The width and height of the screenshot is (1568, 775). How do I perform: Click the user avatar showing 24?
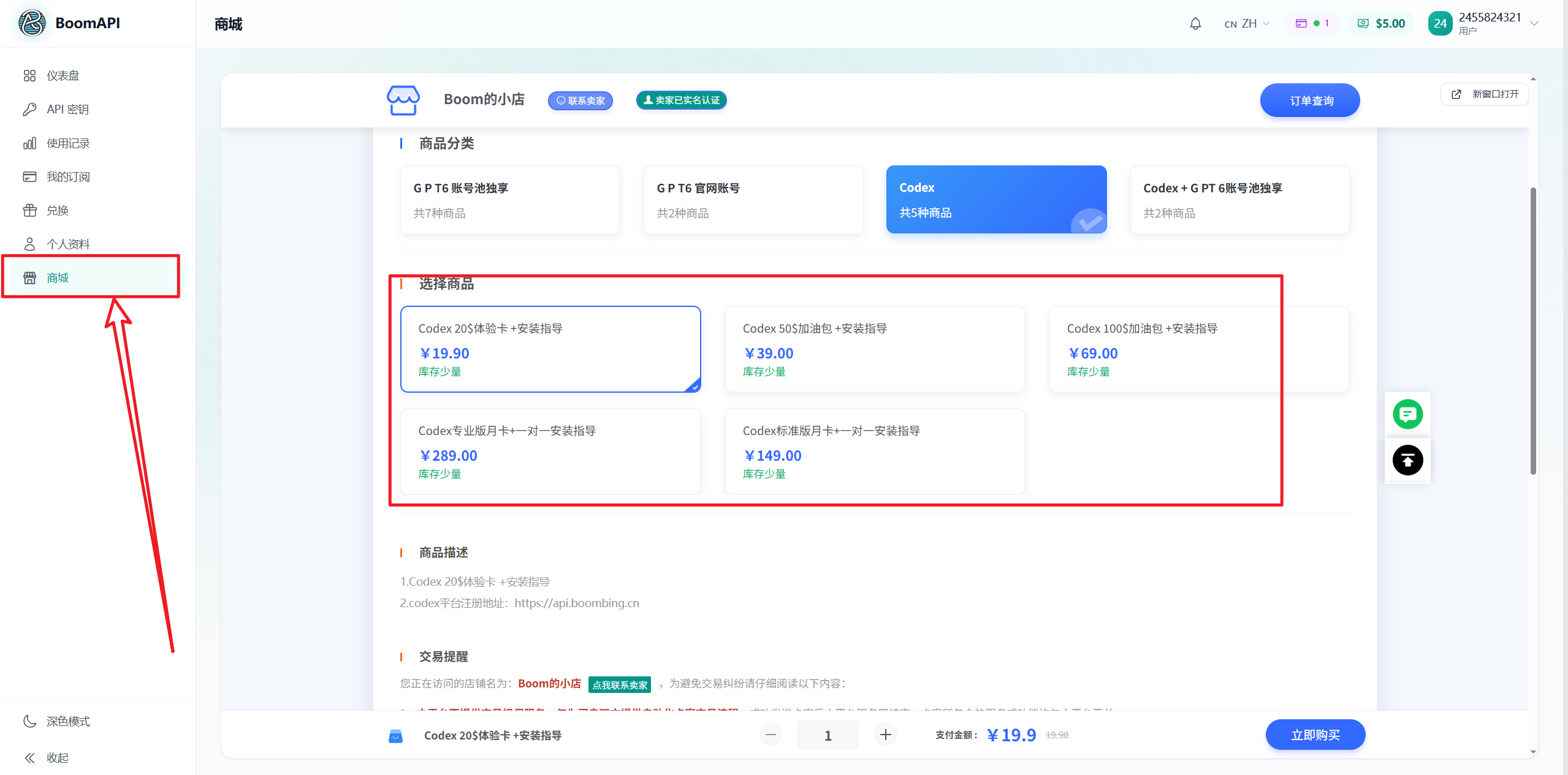coord(1440,23)
